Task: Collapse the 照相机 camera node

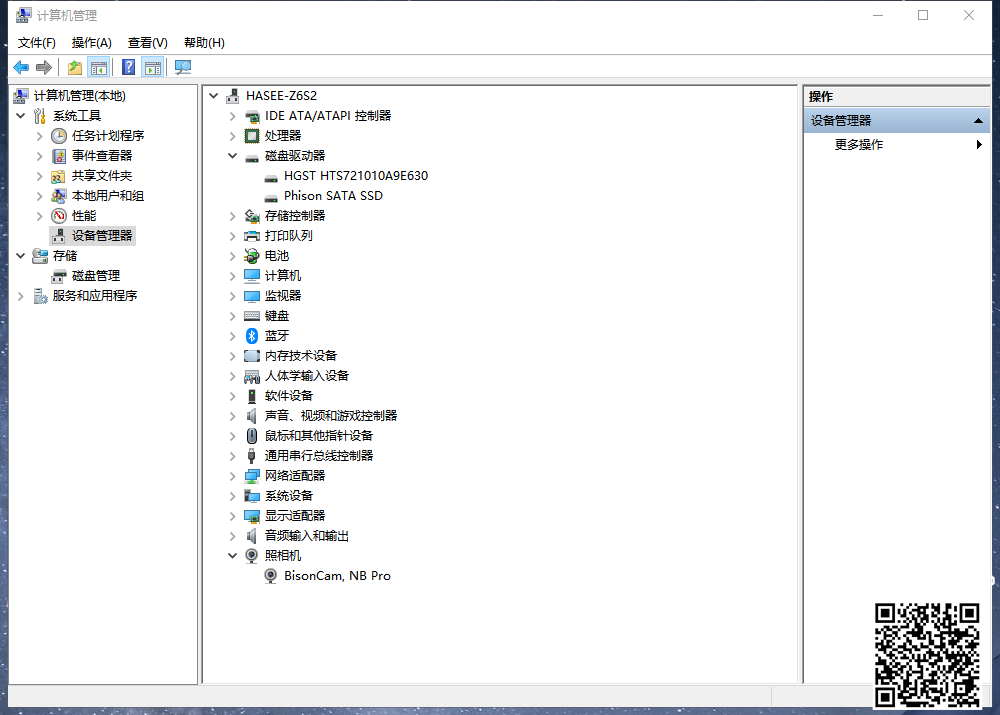Action: click(232, 556)
